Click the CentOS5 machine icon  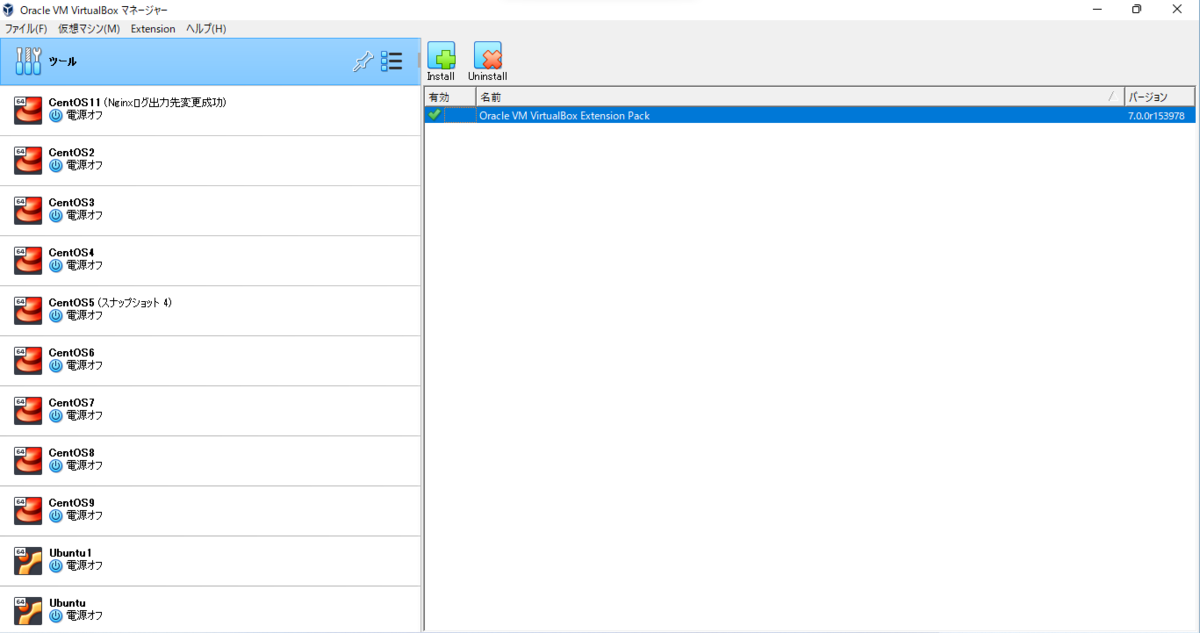(x=28, y=310)
